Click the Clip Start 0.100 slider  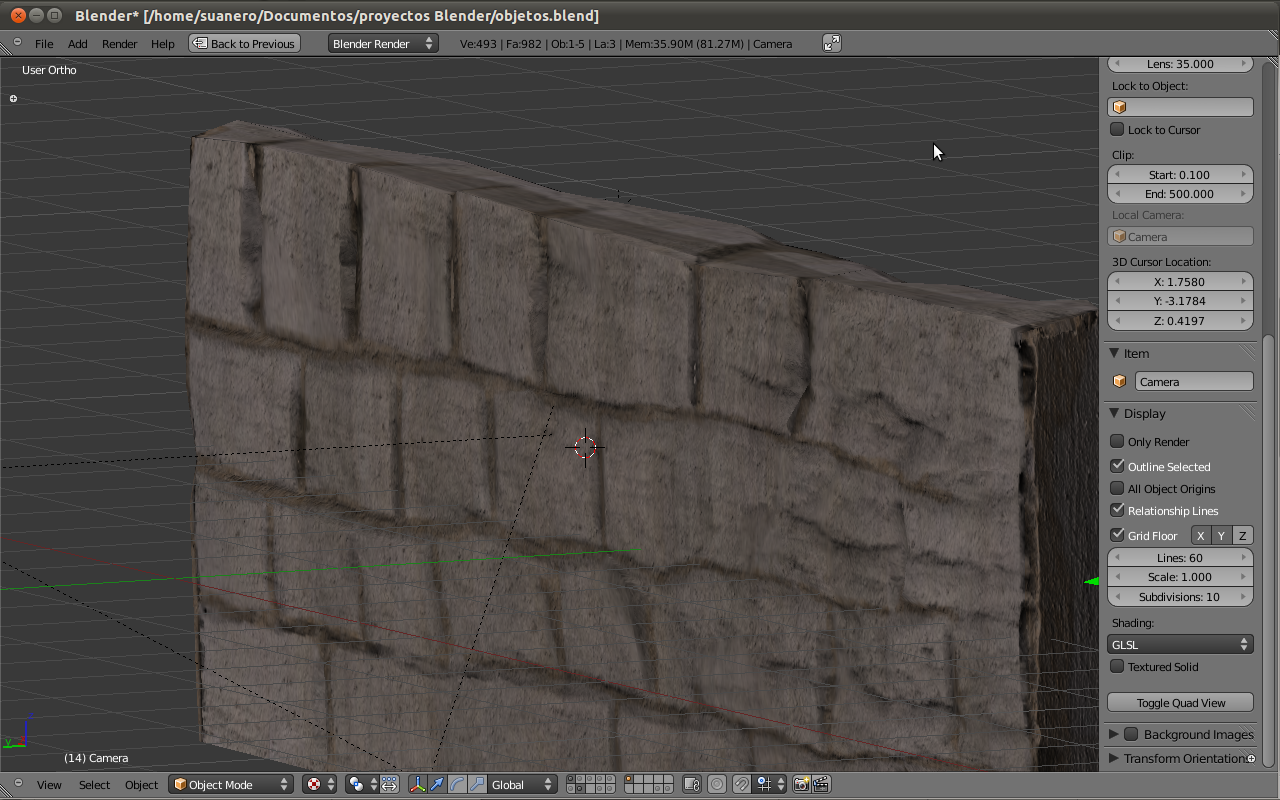(x=1180, y=174)
